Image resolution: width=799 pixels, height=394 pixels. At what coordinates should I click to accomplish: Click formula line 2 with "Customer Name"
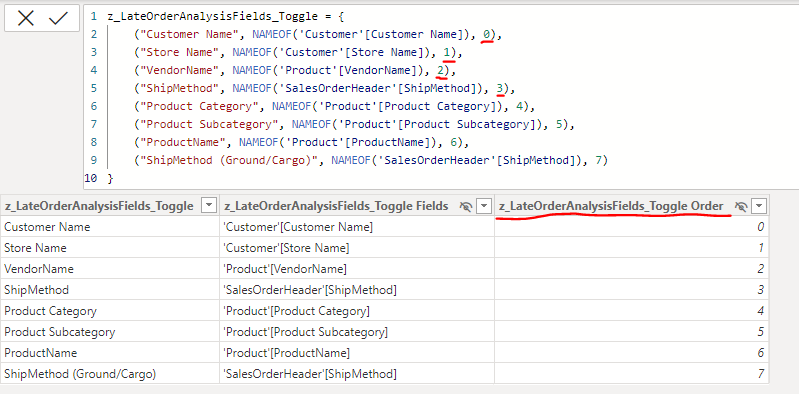(318, 34)
